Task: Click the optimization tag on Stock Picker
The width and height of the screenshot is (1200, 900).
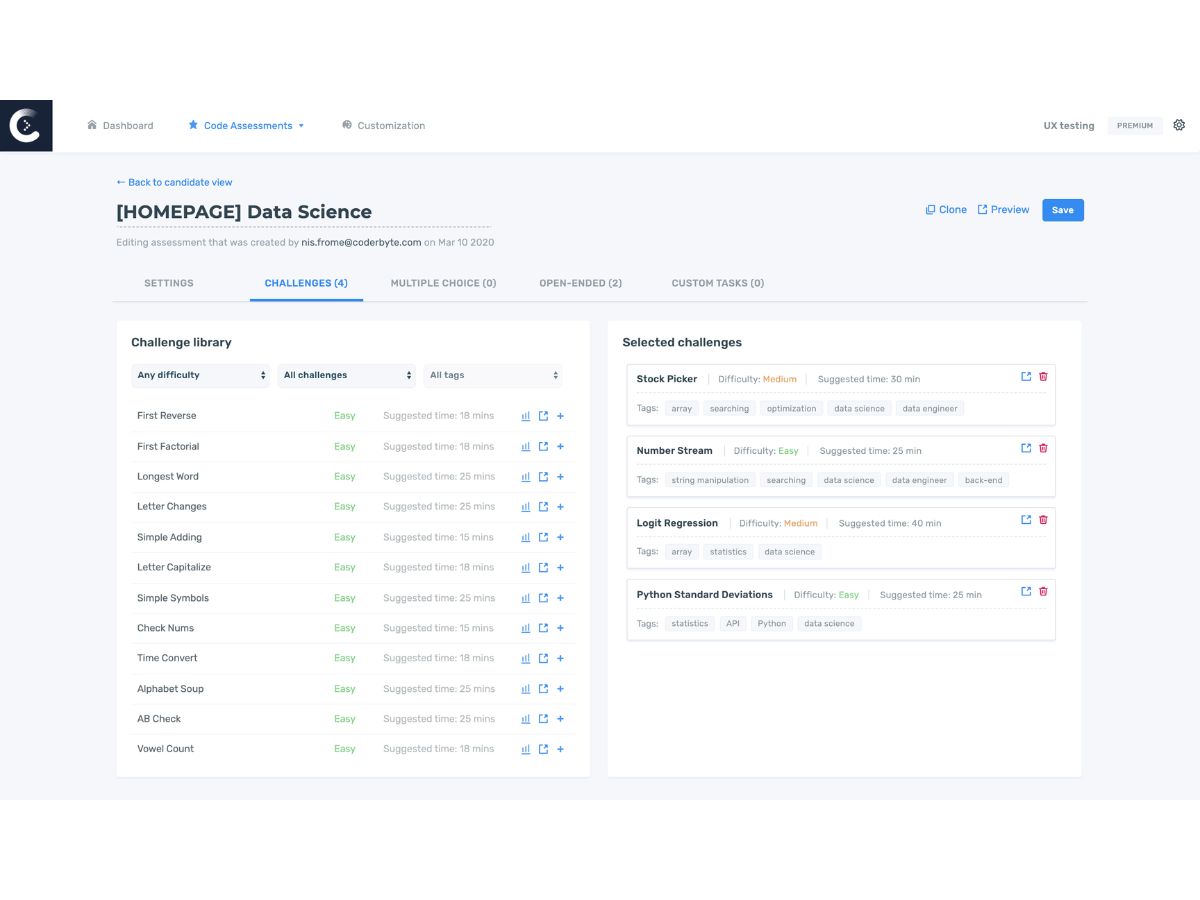Action: (x=792, y=408)
